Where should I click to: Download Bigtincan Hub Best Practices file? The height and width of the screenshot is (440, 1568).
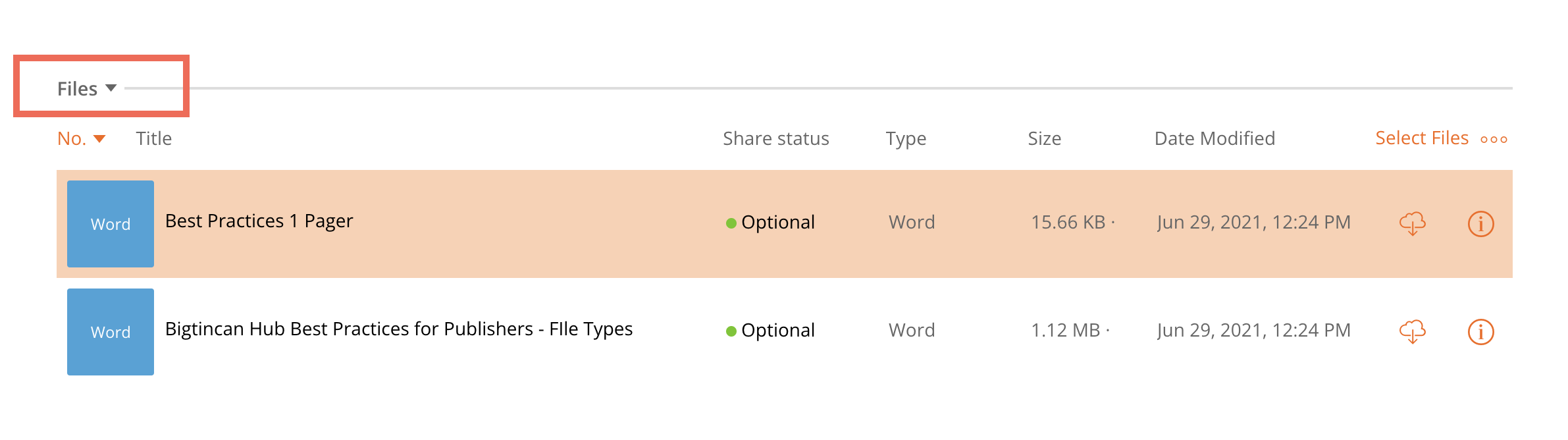click(x=1412, y=332)
